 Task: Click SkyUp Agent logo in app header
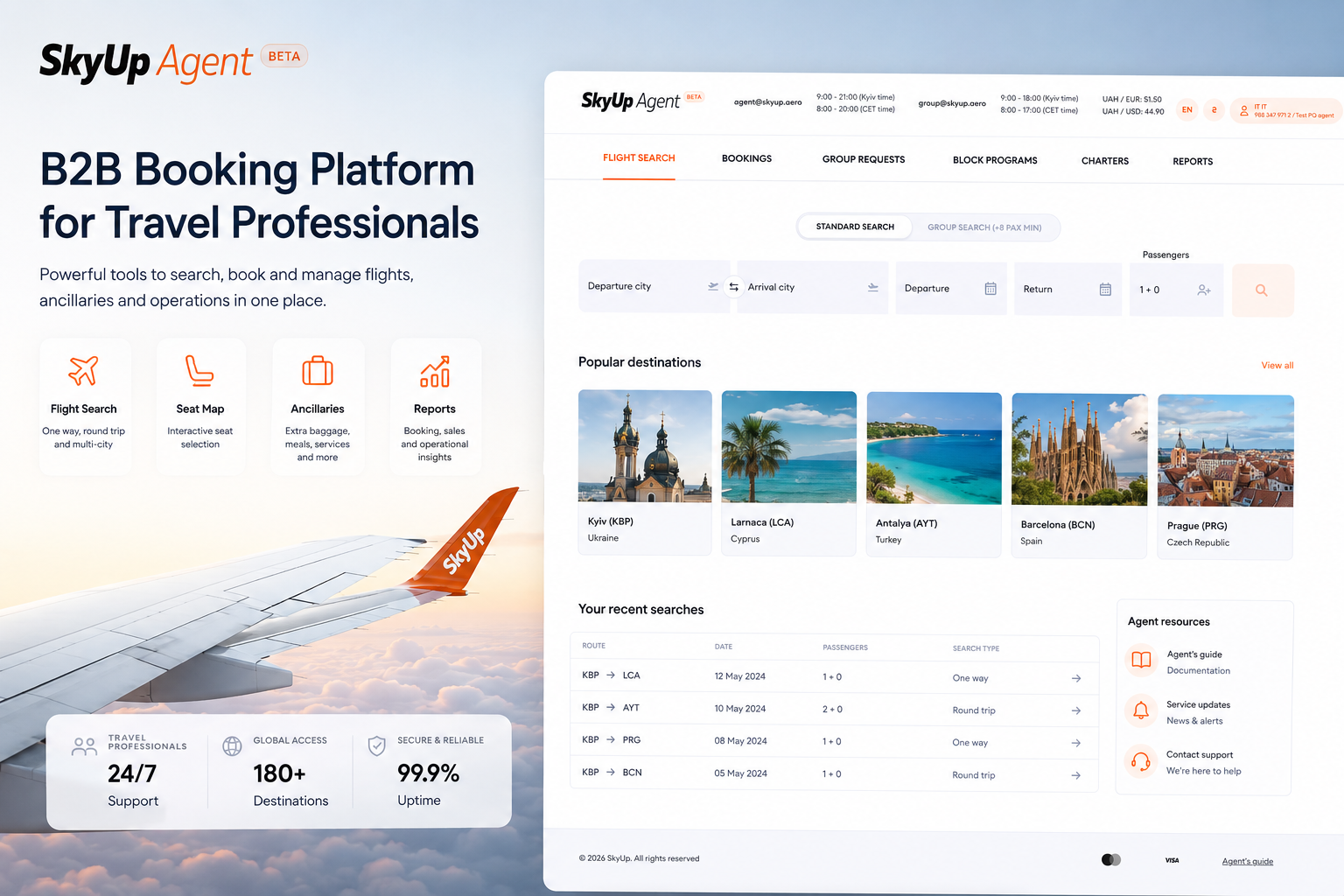pyautogui.click(x=630, y=101)
